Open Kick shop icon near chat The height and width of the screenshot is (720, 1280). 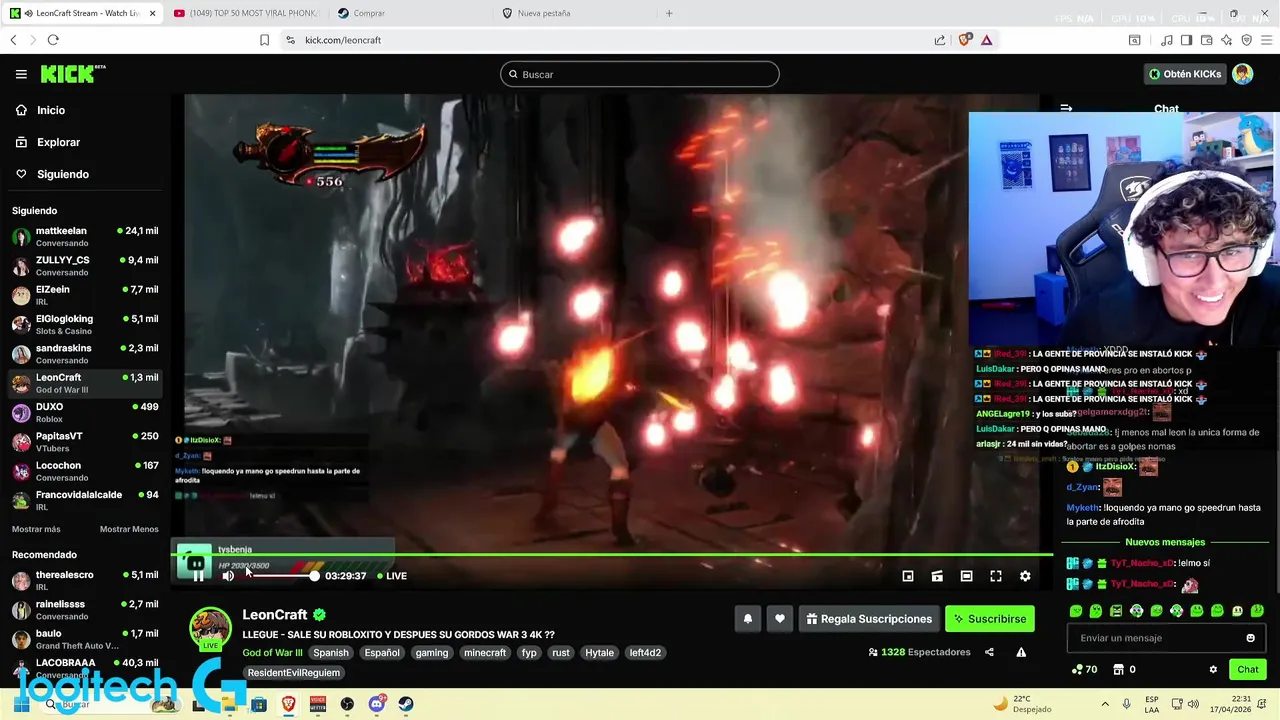pos(1119,670)
